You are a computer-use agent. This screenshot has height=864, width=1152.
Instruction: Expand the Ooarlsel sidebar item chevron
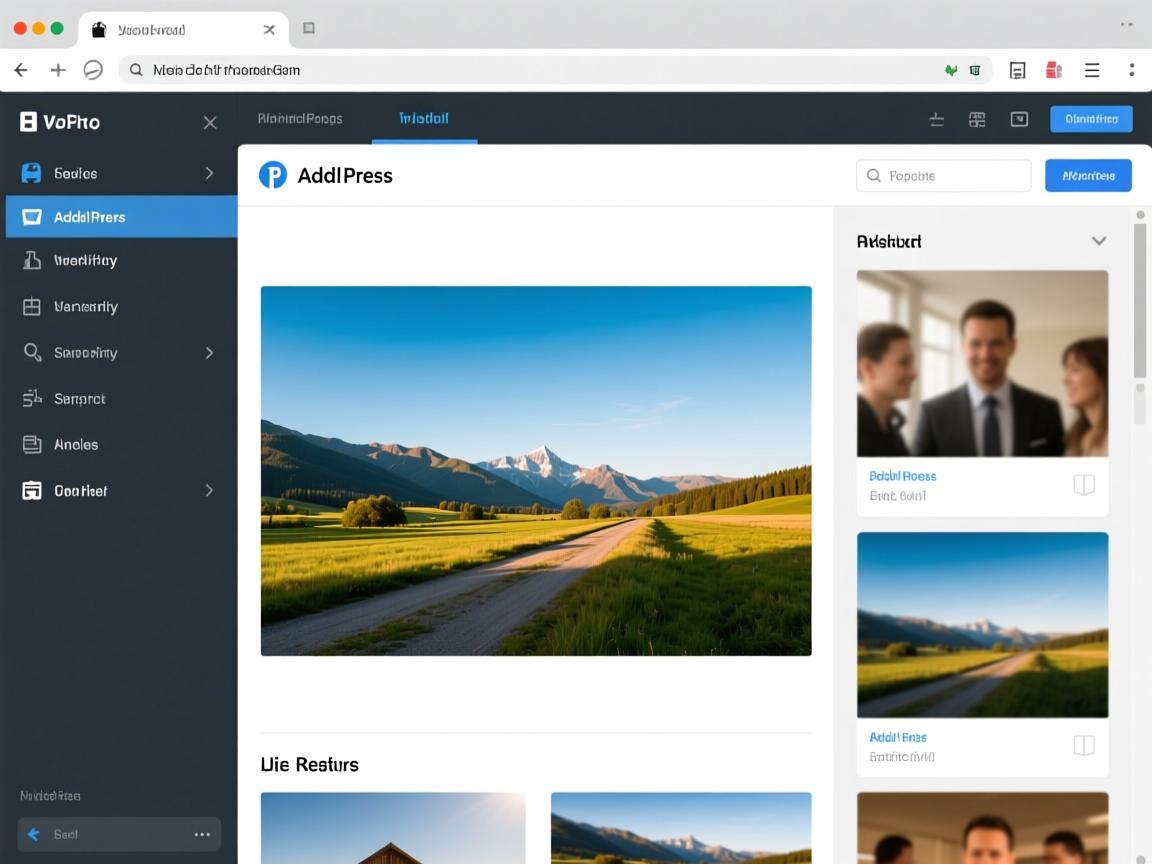click(209, 490)
